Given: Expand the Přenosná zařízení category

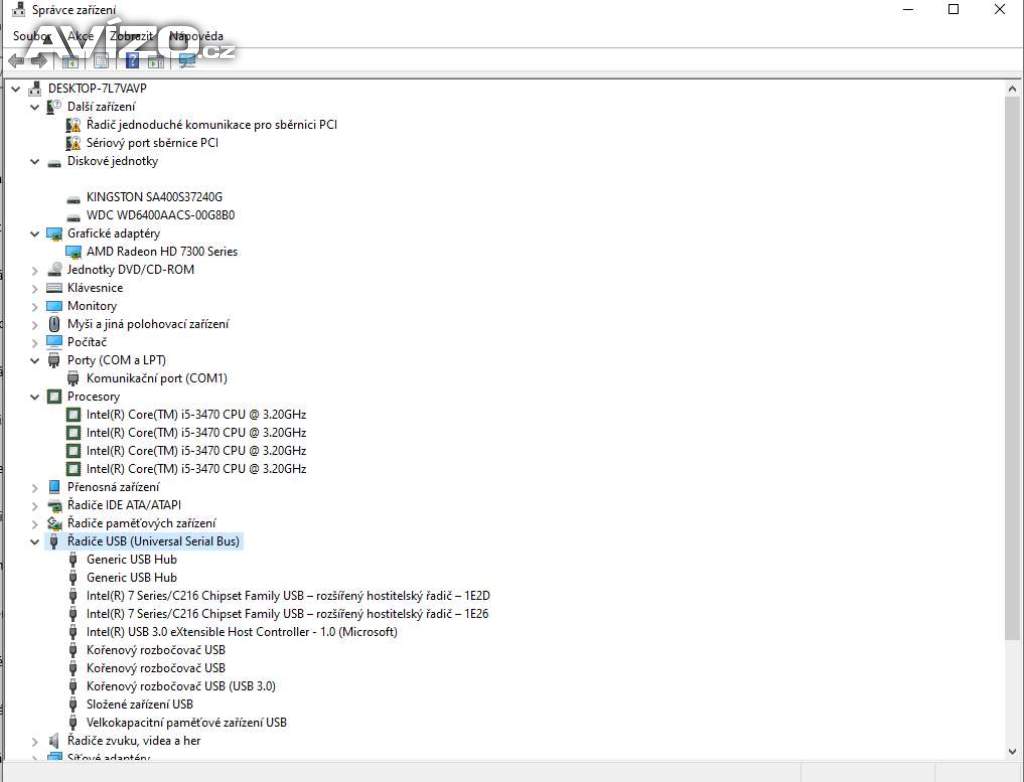Looking at the screenshot, I should [35, 487].
